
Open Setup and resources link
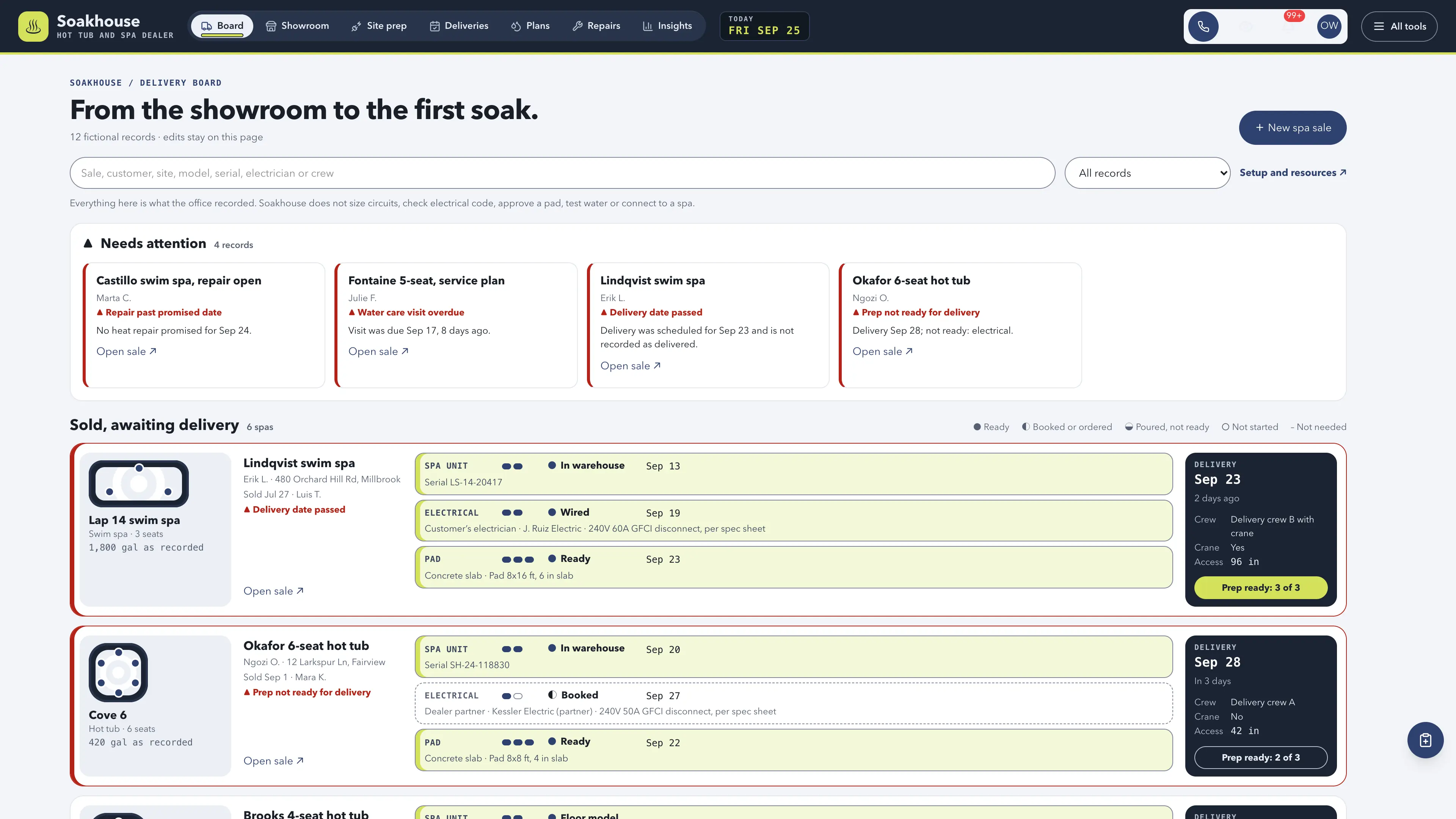click(x=1293, y=173)
